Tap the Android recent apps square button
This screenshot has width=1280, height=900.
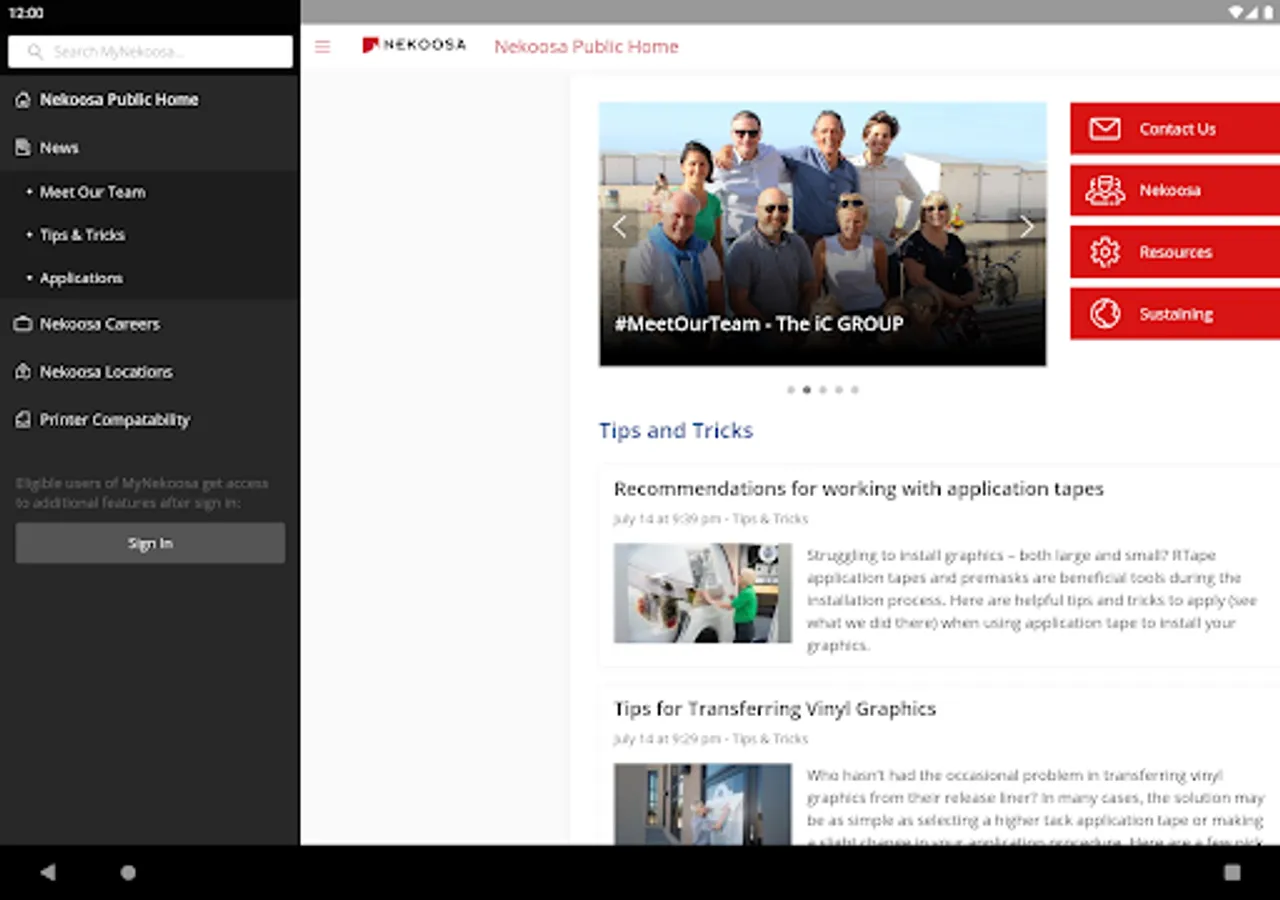1232,872
